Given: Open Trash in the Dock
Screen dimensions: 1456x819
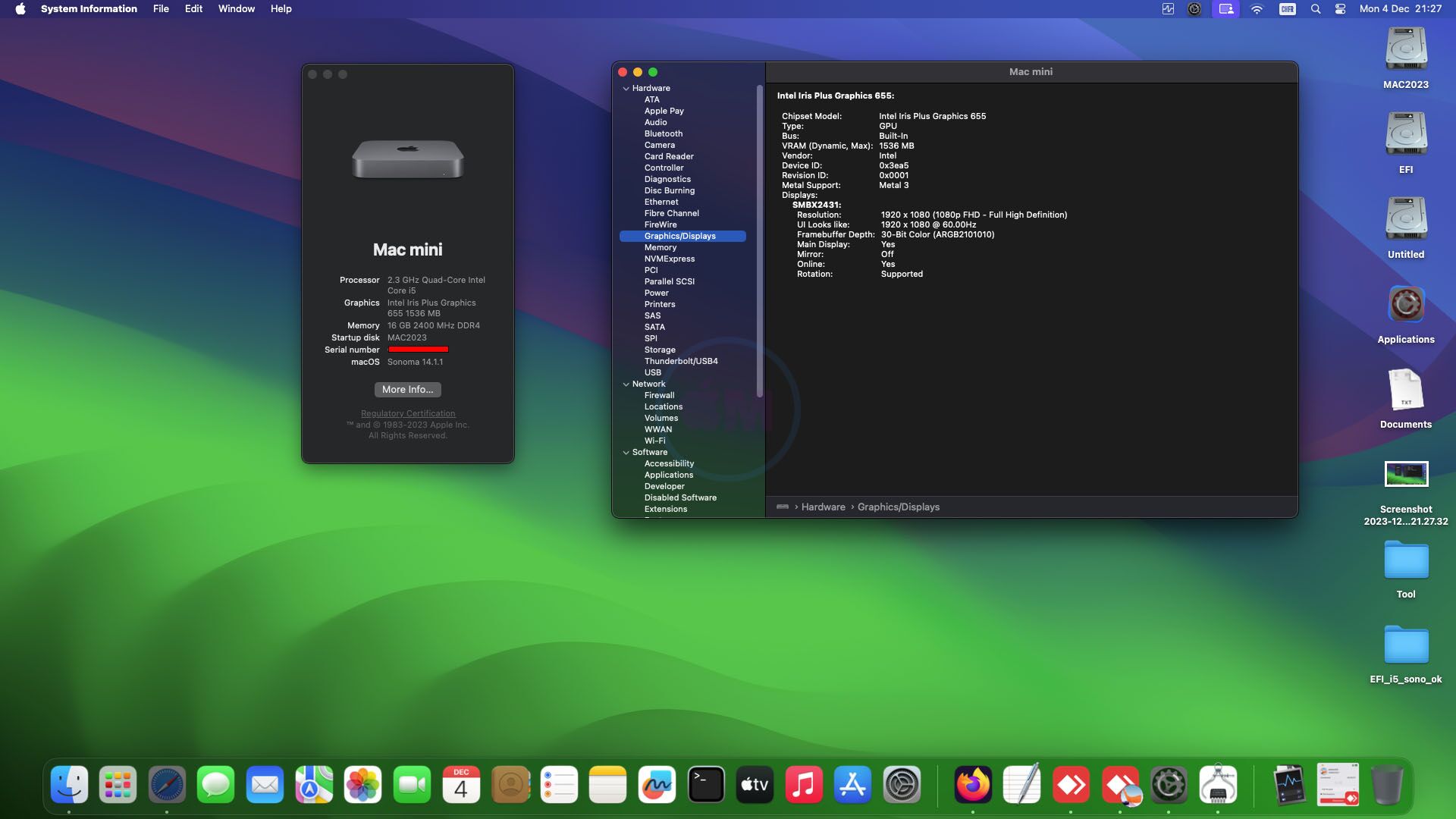Looking at the screenshot, I should (x=1387, y=785).
